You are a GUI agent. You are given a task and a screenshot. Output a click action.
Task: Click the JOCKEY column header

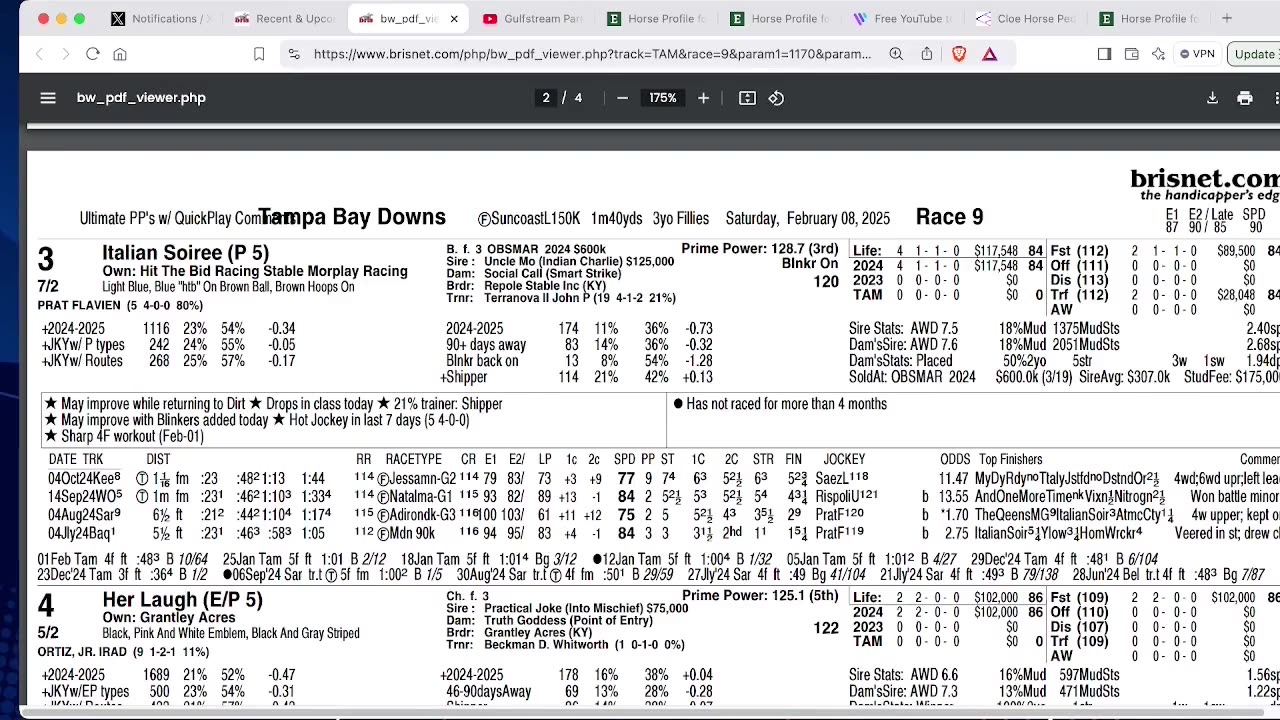tap(844, 459)
